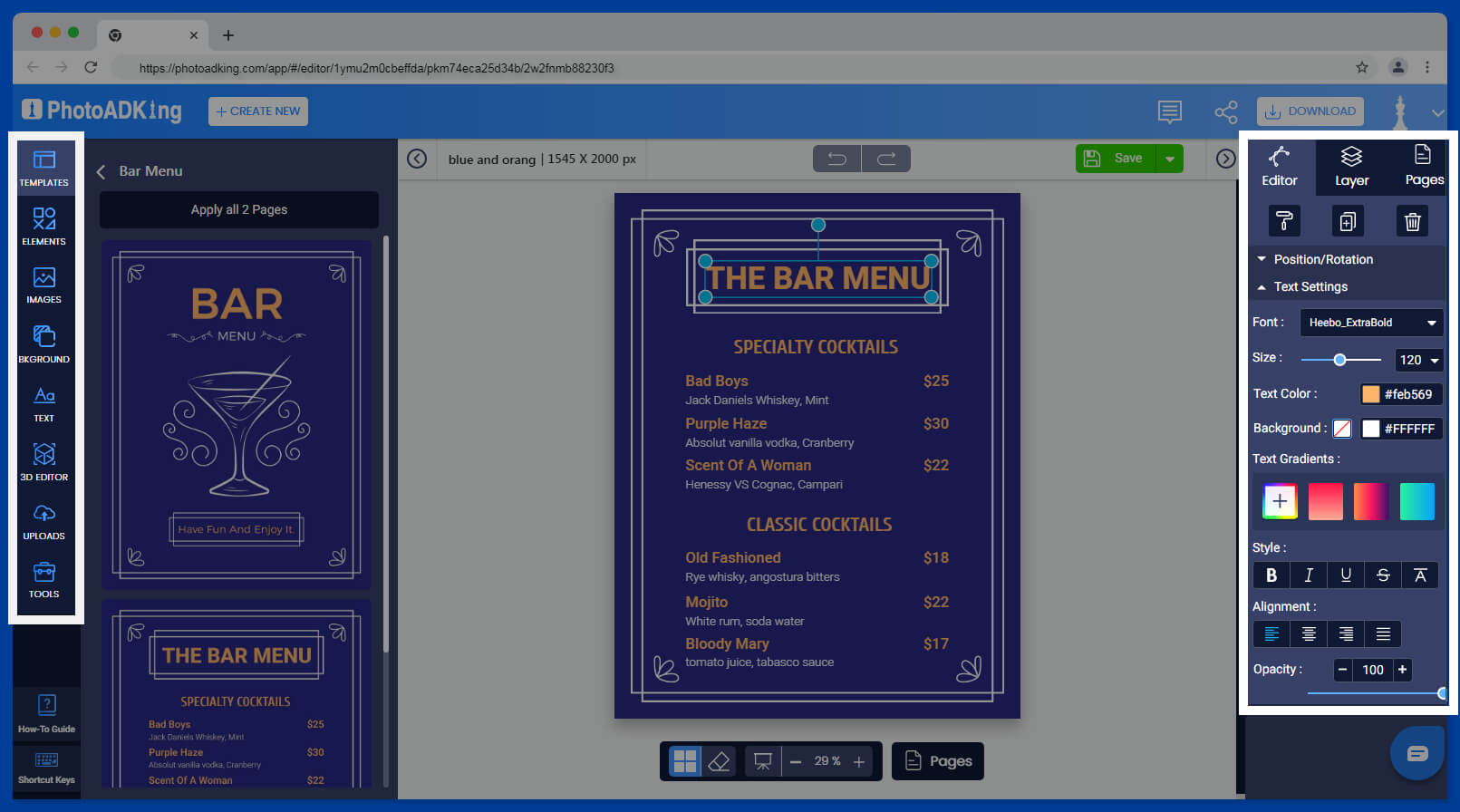Screen dimensions: 1460x812
Task: Open the Text sidebar panel
Action: click(44, 404)
